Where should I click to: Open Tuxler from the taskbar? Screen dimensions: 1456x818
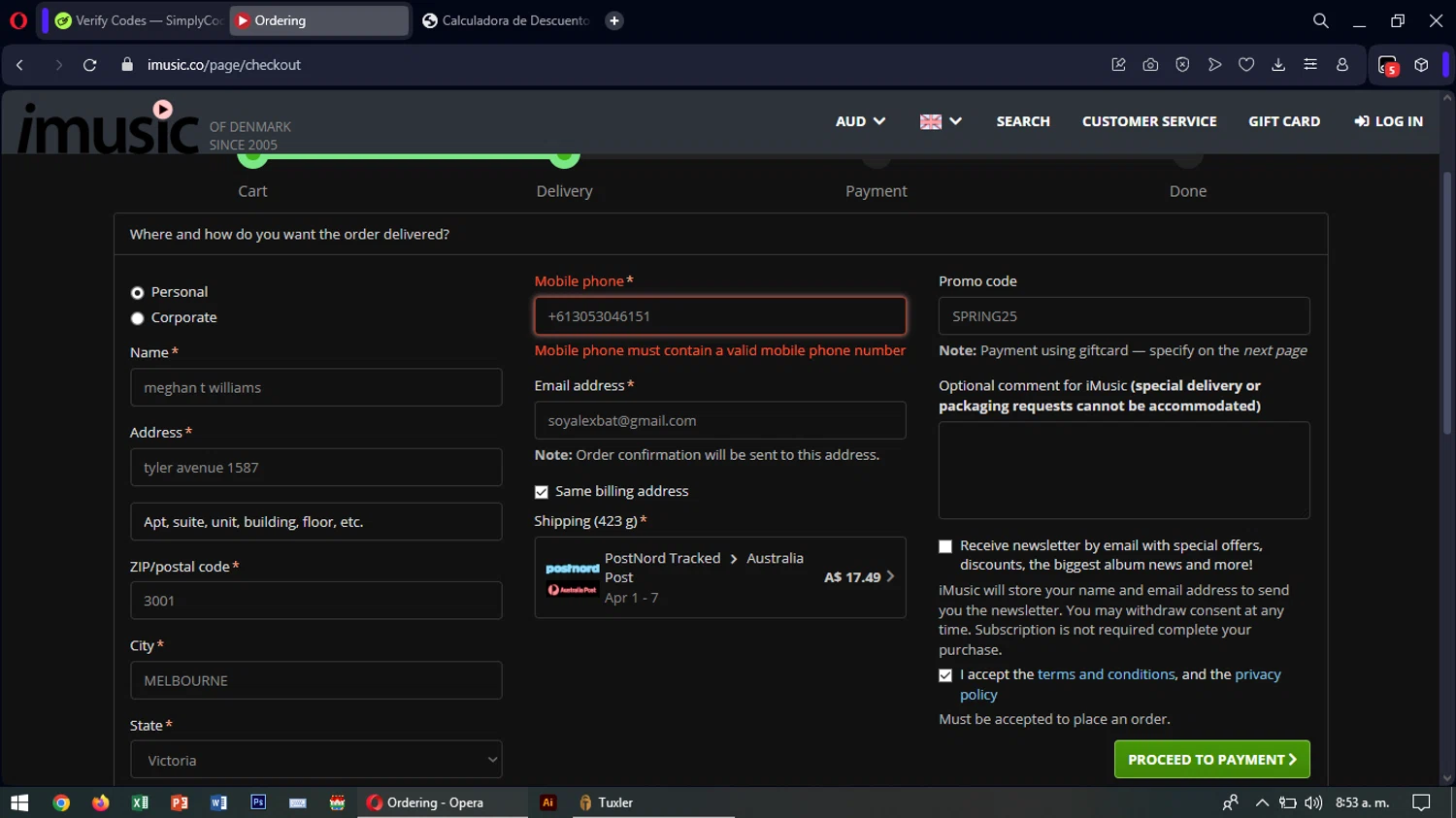[x=606, y=802]
